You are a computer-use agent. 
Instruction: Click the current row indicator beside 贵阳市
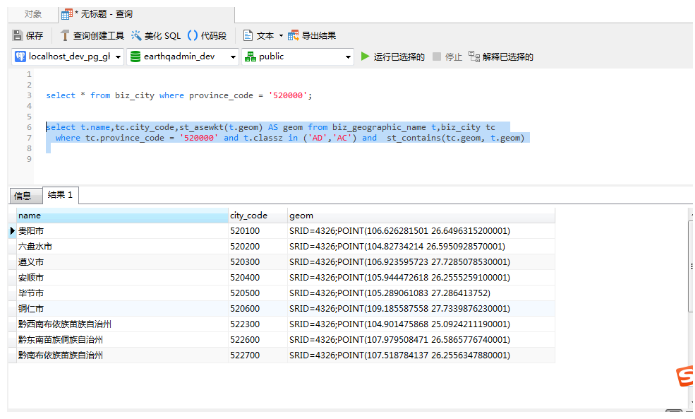point(12,231)
